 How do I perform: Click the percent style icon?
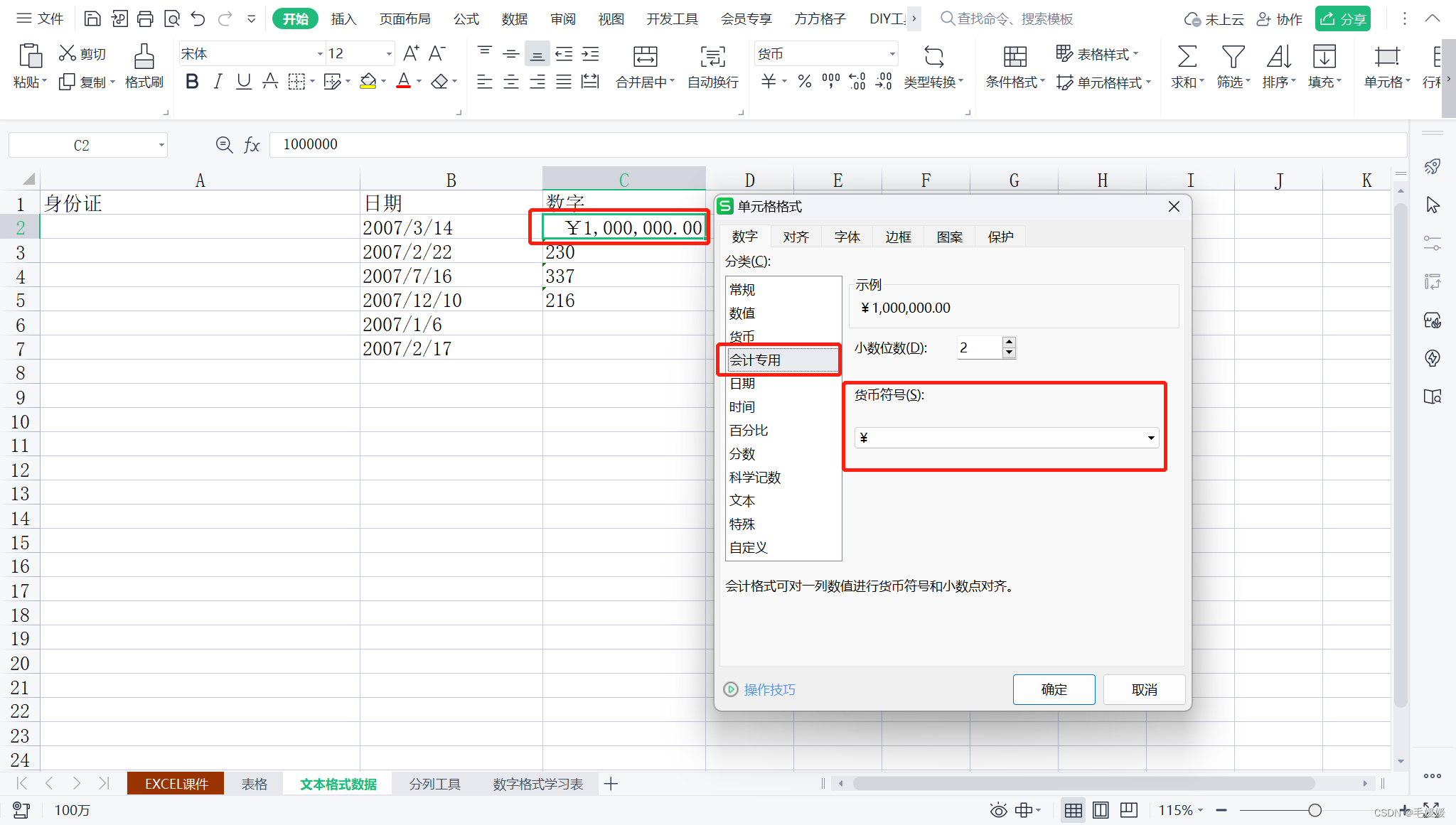(x=804, y=82)
